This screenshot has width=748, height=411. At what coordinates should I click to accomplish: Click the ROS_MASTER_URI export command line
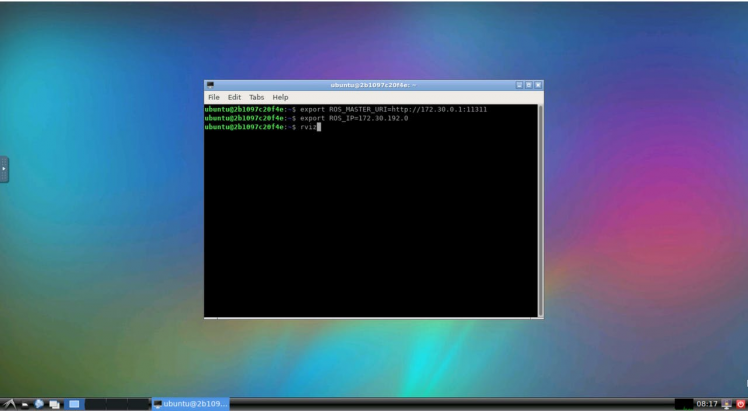[394, 110]
